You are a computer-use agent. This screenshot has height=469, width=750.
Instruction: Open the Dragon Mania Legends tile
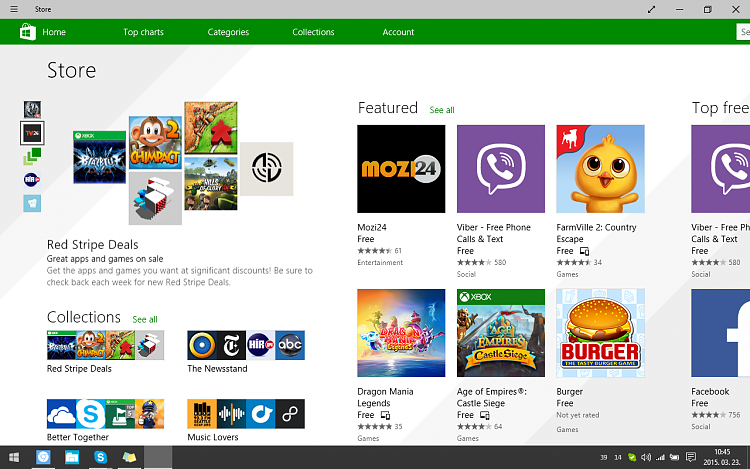(x=401, y=333)
